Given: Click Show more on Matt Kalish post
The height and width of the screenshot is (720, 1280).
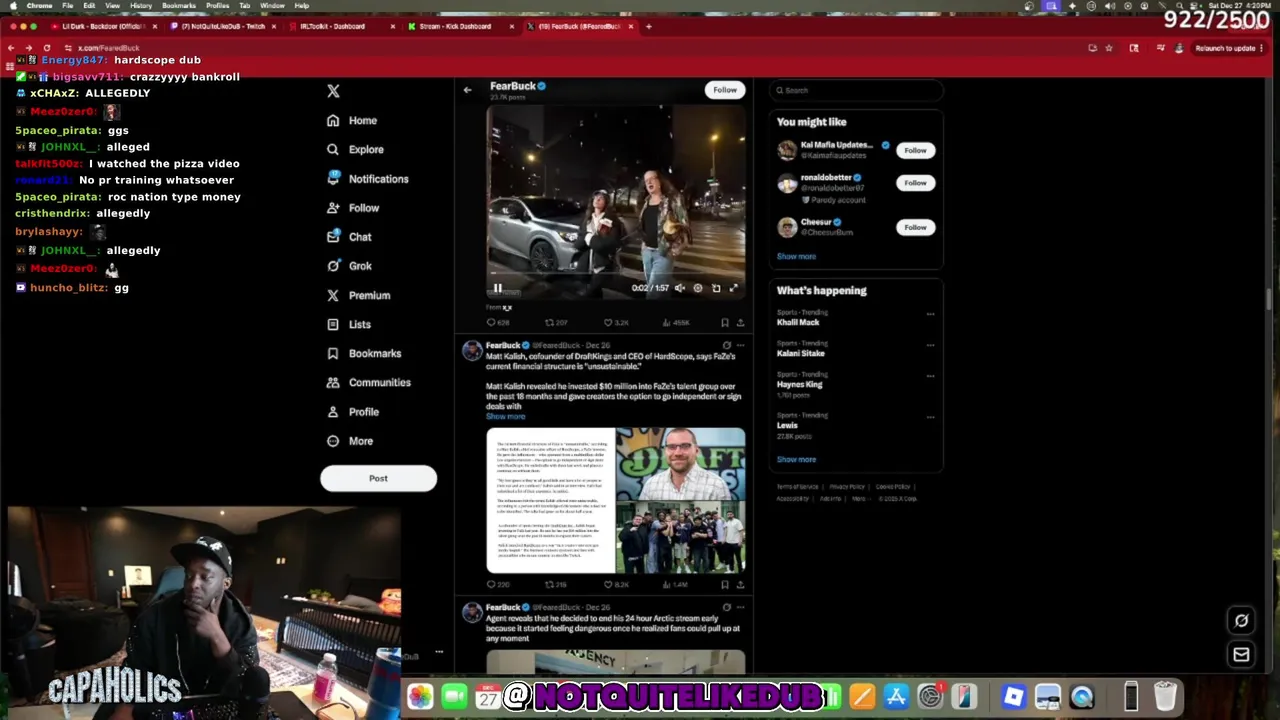Looking at the screenshot, I should coord(505,416).
